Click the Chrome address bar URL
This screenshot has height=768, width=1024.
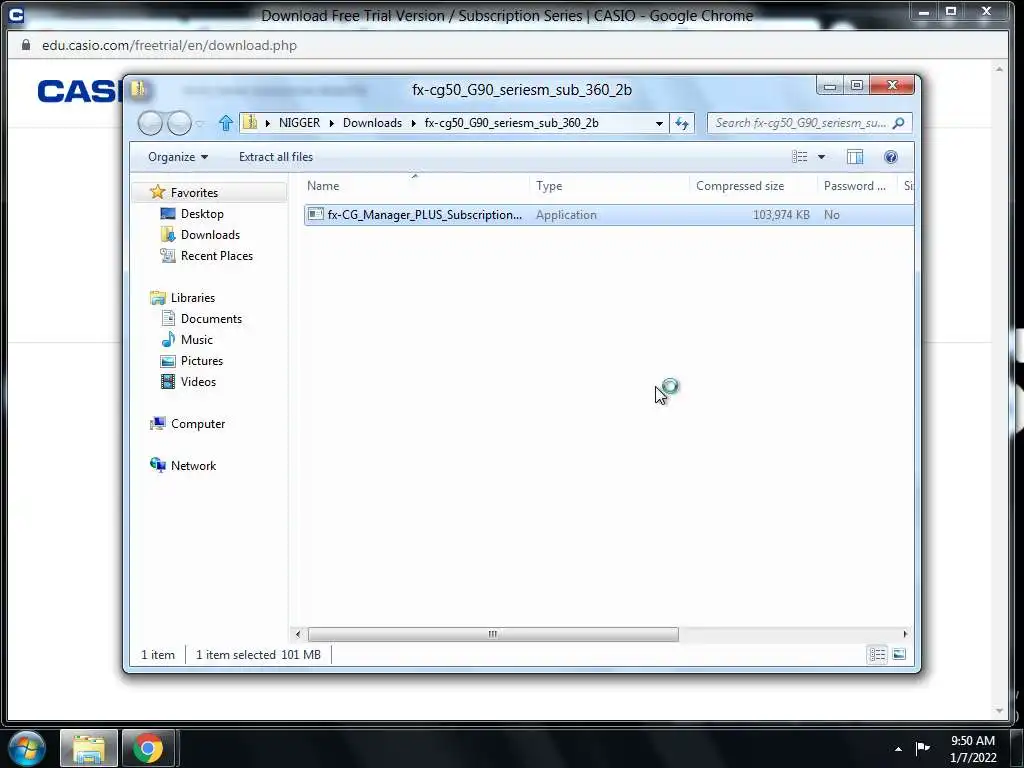[169, 45]
